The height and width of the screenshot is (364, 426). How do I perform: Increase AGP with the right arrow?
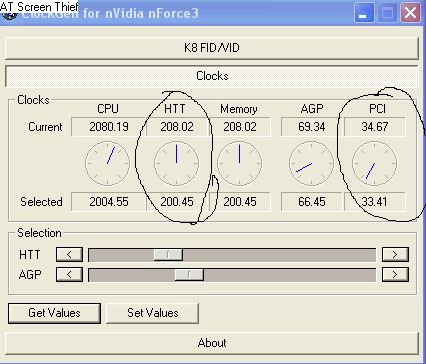[395, 274]
